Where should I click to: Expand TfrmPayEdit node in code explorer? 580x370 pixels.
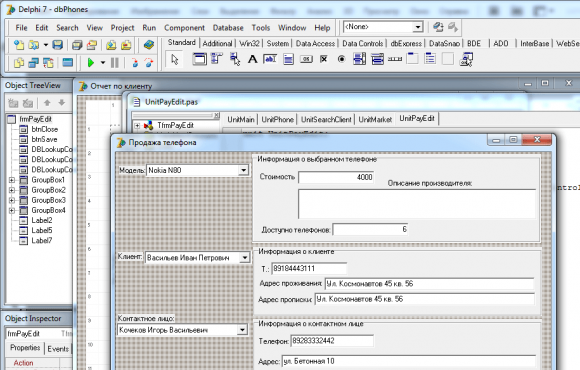(x=137, y=125)
